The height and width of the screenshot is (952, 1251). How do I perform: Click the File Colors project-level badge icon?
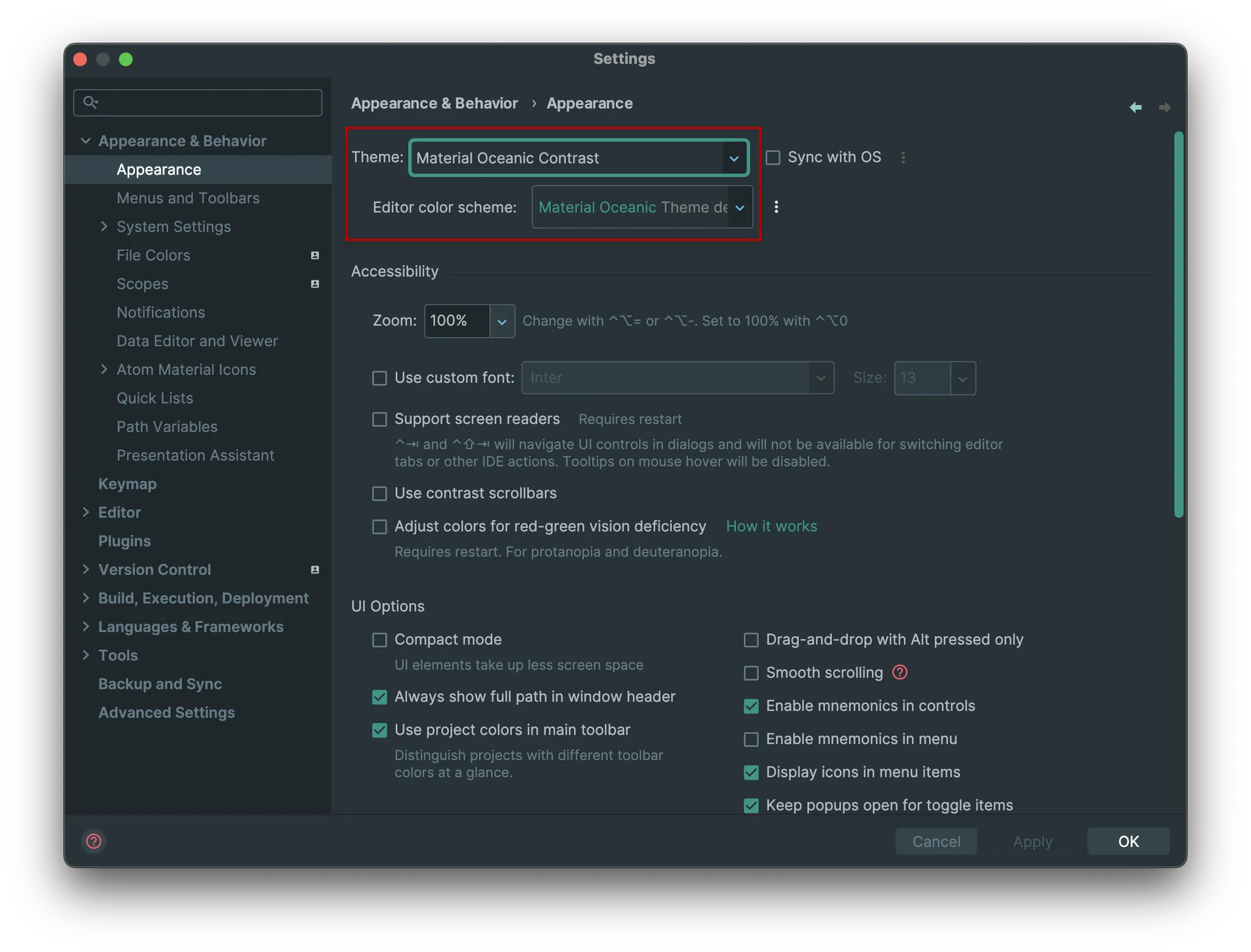point(315,255)
